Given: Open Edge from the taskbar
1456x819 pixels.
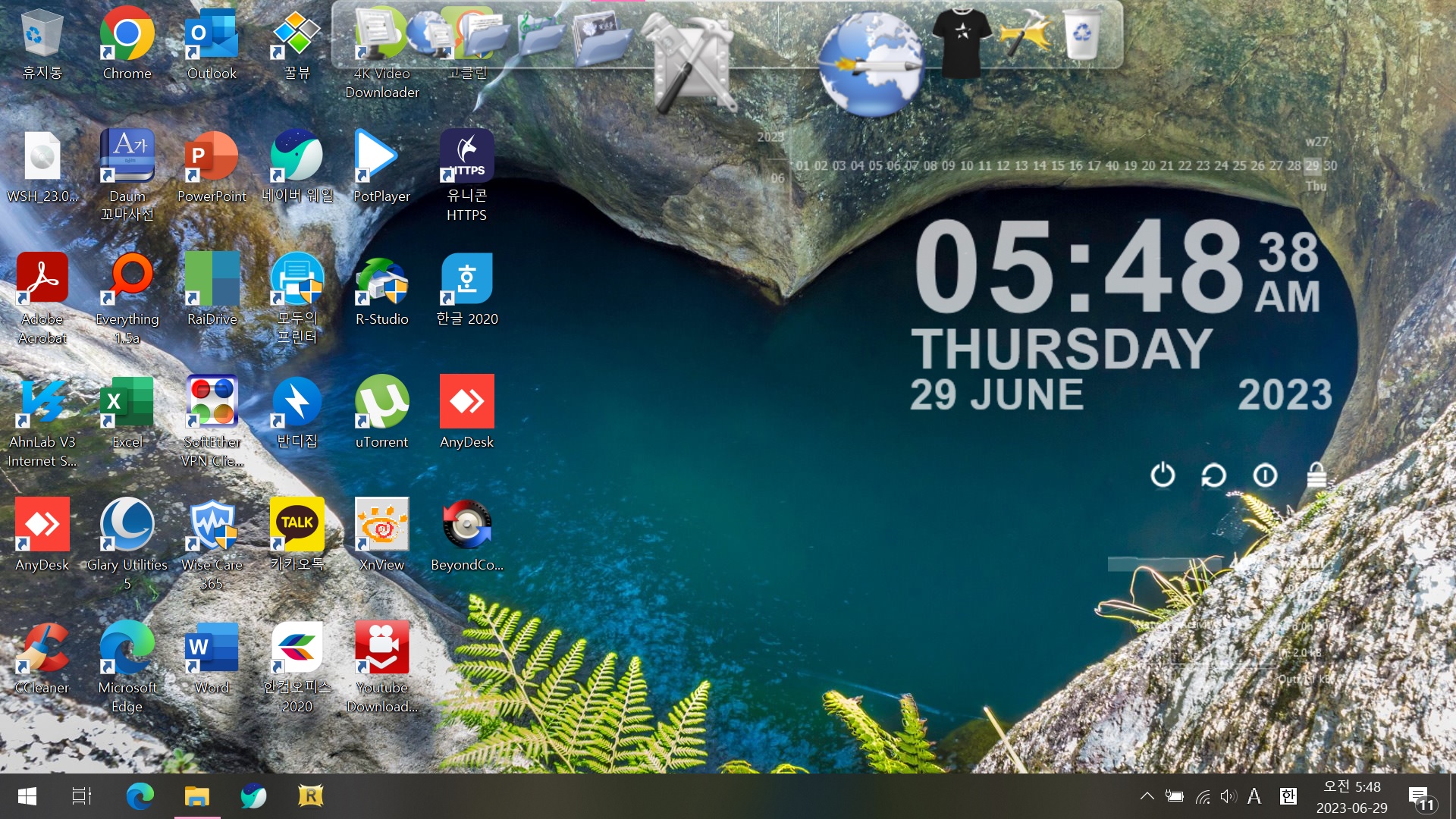Looking at the screenshot, I should (140, 796).
